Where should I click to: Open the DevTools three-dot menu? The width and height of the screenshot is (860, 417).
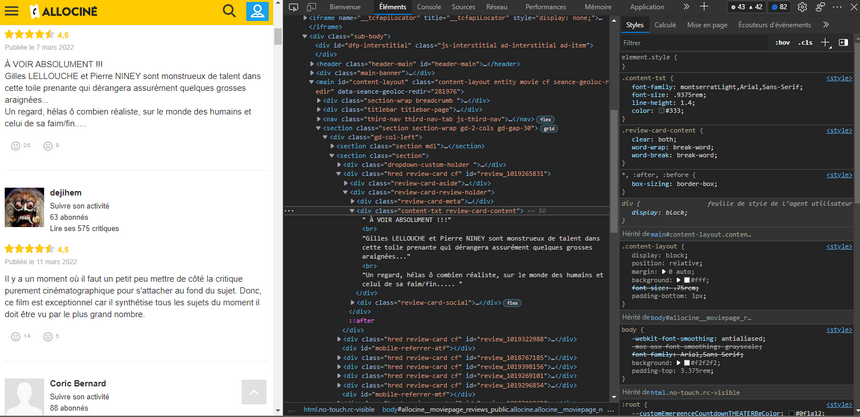(x=837, y=7)
